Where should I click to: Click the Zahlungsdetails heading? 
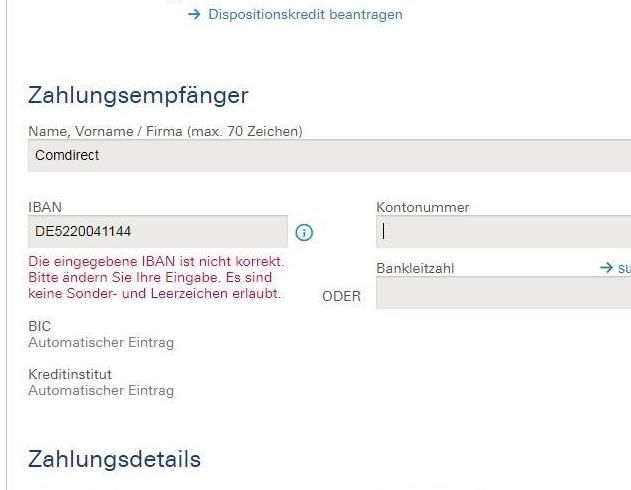coord(114,459)
